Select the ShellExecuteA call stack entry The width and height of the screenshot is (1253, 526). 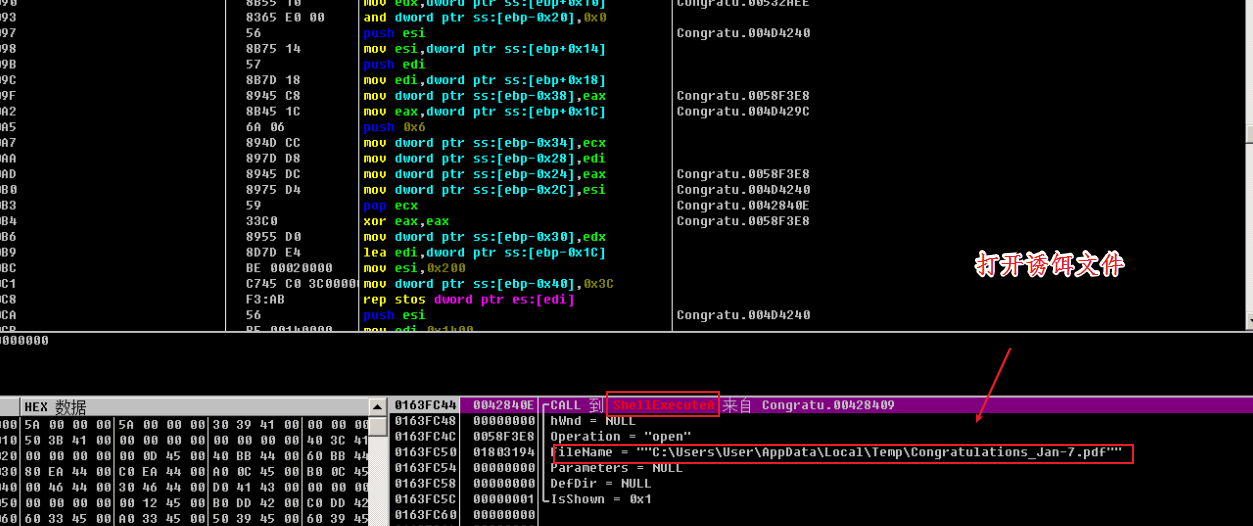tap(661, 405)
